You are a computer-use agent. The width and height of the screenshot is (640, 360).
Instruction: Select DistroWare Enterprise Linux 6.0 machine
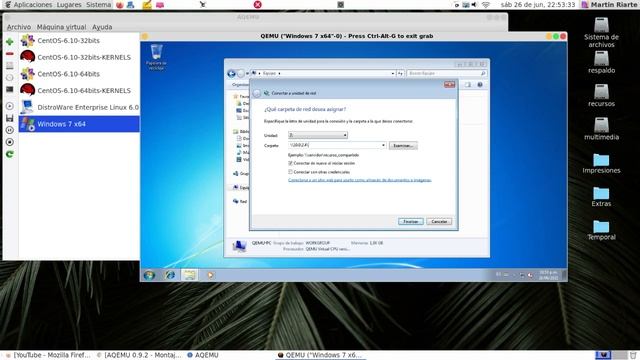[79, 107]
